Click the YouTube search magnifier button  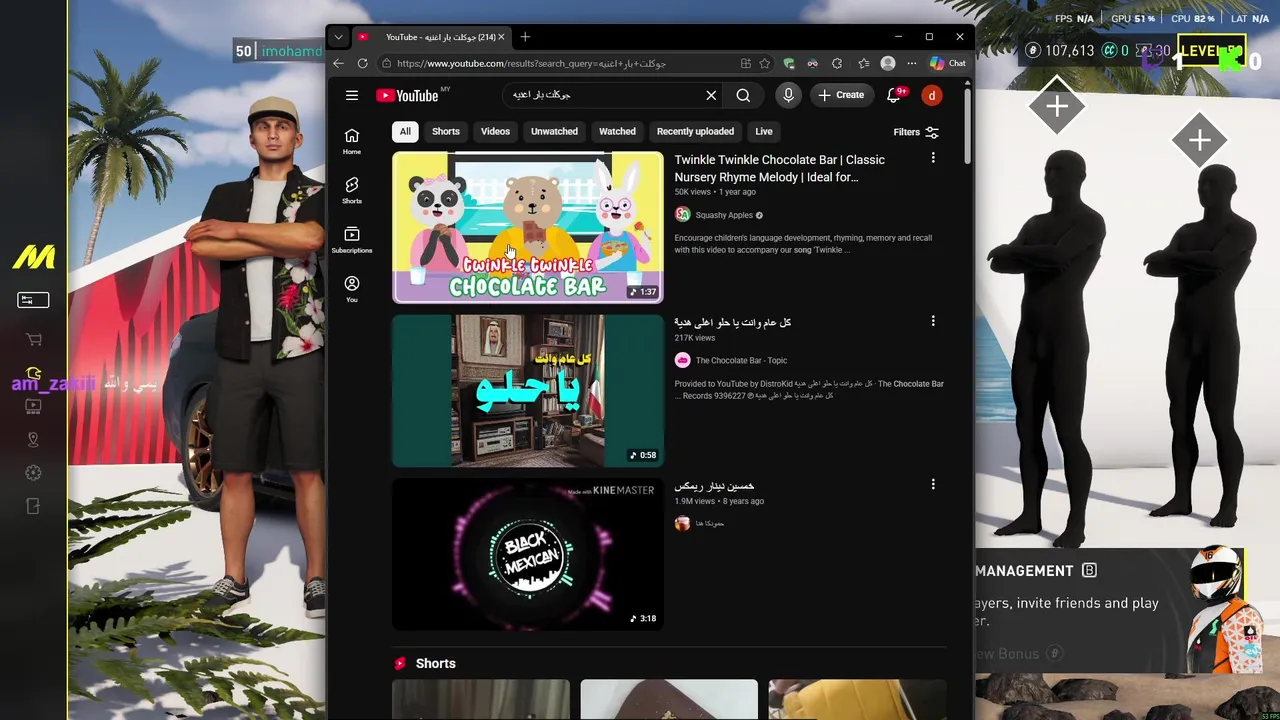point(743,95)
